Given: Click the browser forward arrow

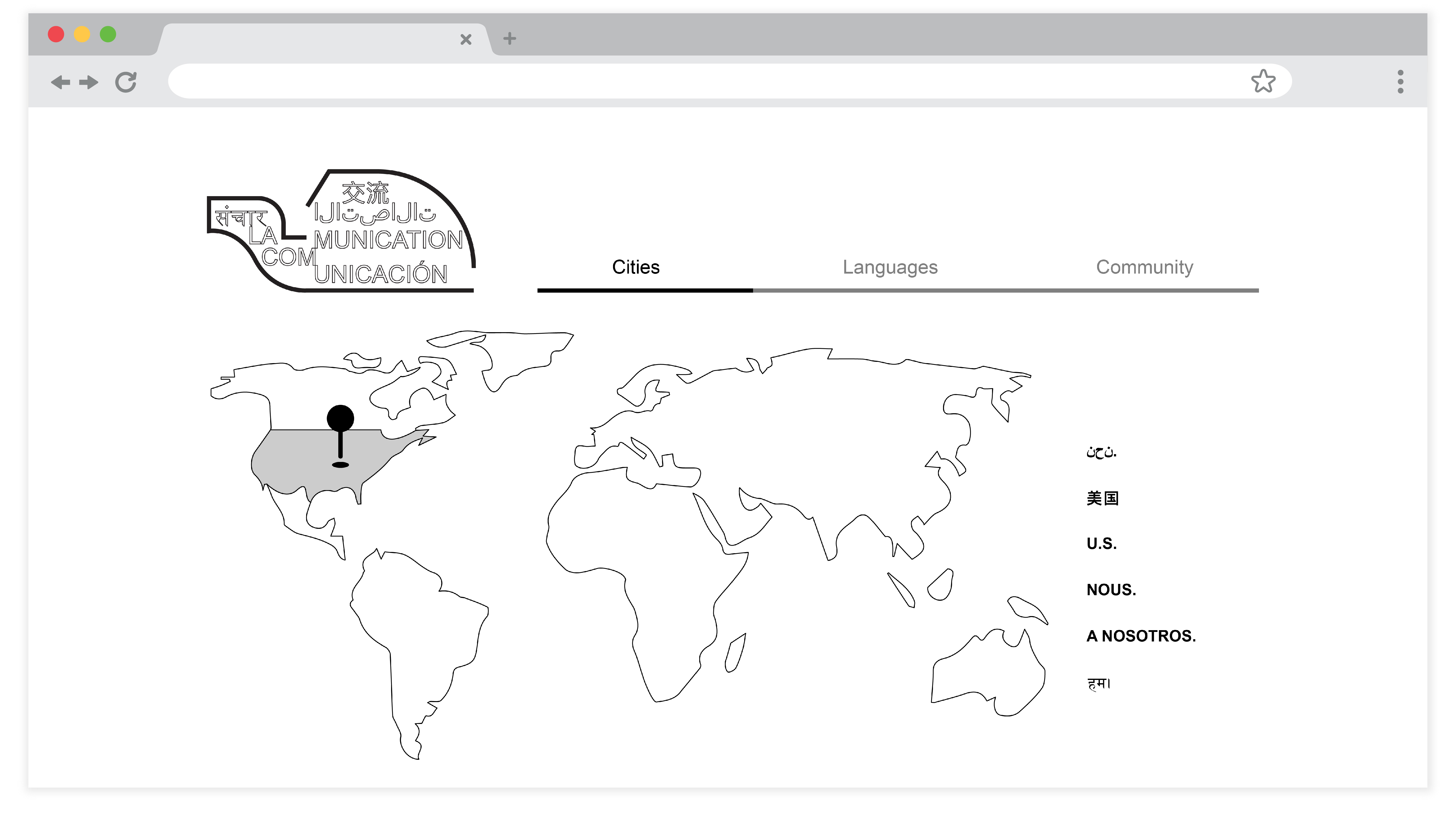Looking at the screenshot, I should (89, 82).
